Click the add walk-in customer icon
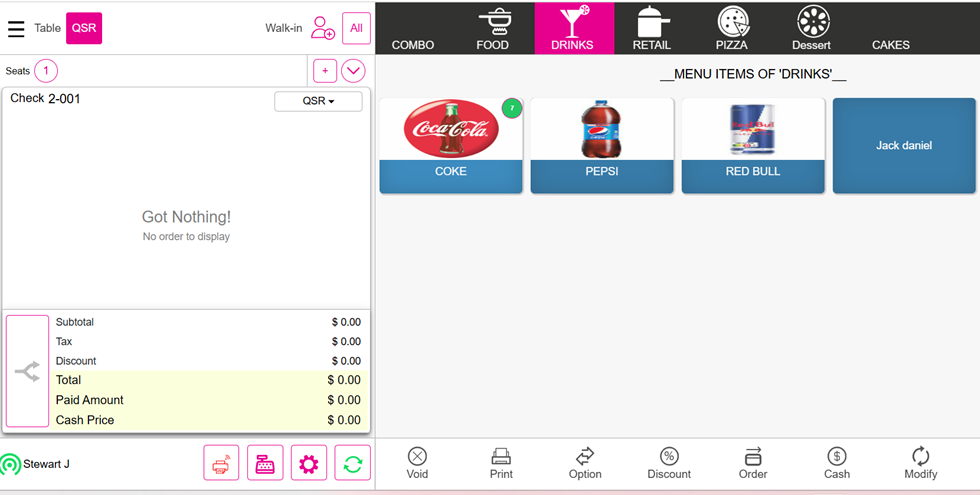 322,28
